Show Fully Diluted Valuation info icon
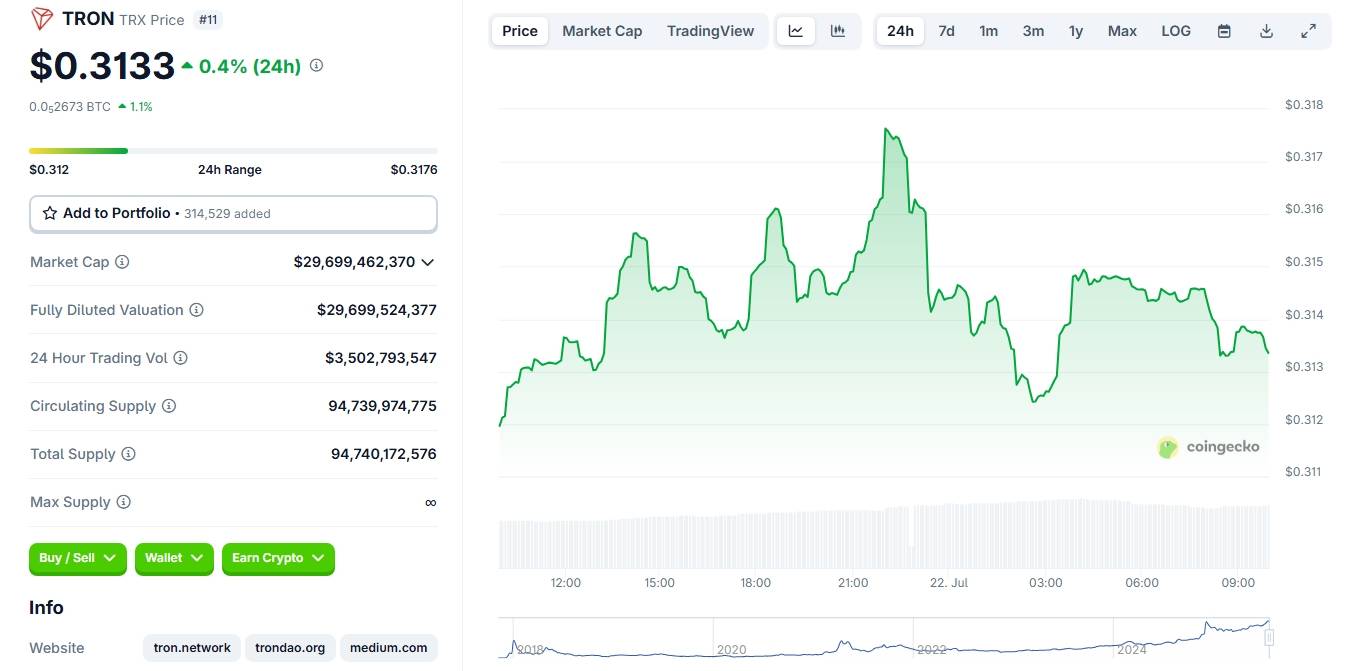The image size is (1353, 671). click(197, 310)
